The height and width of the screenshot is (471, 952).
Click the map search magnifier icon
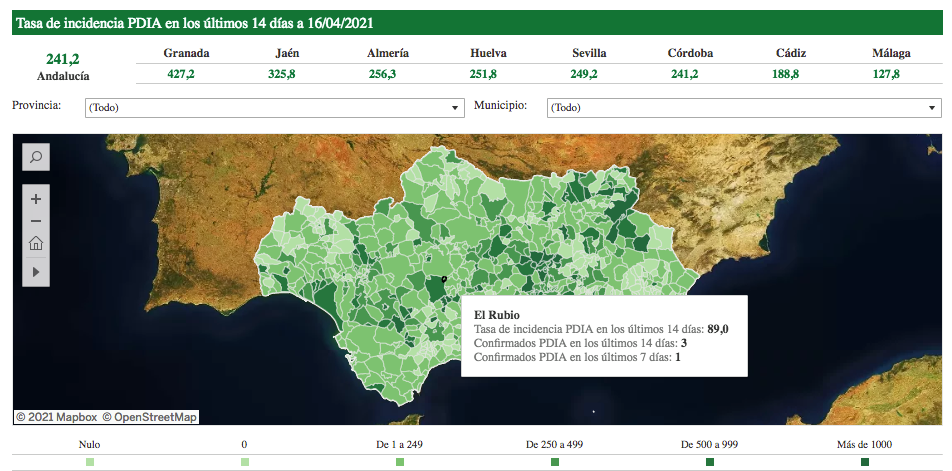point(36,157)
